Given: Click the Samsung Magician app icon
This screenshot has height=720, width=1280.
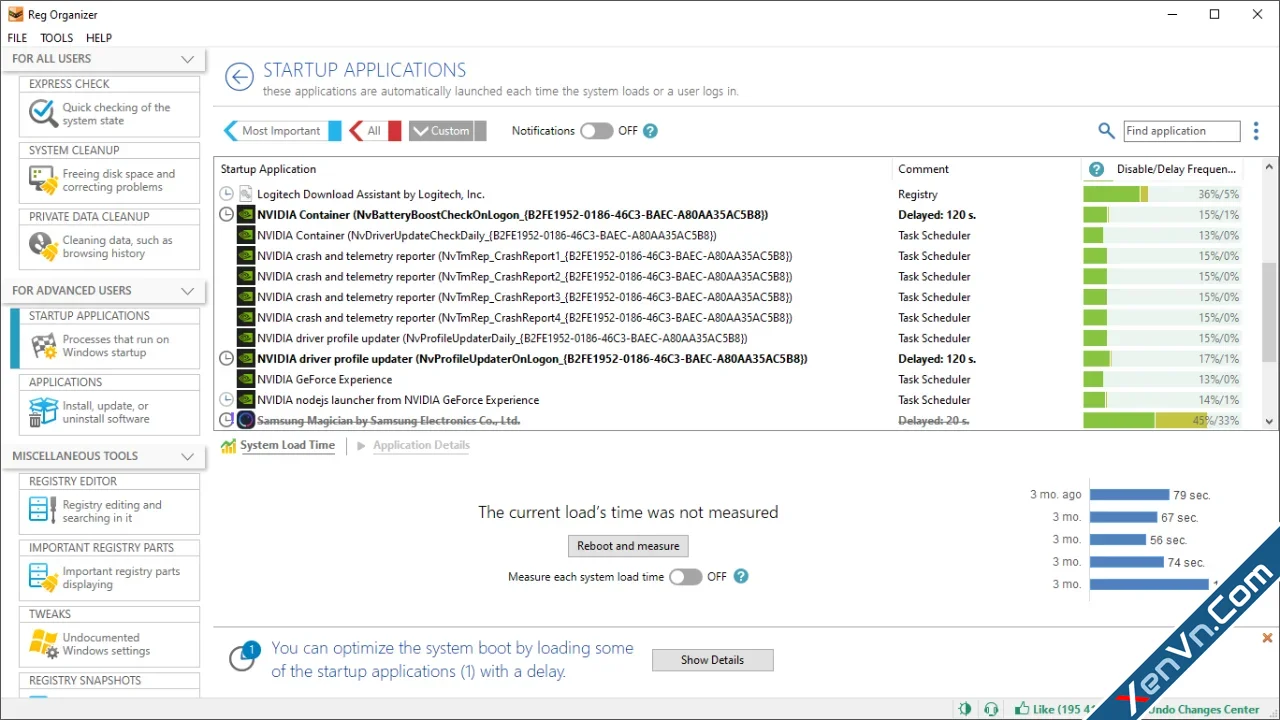Looking at the screenshot, I should pyautogui.click(x=246, y=420).
